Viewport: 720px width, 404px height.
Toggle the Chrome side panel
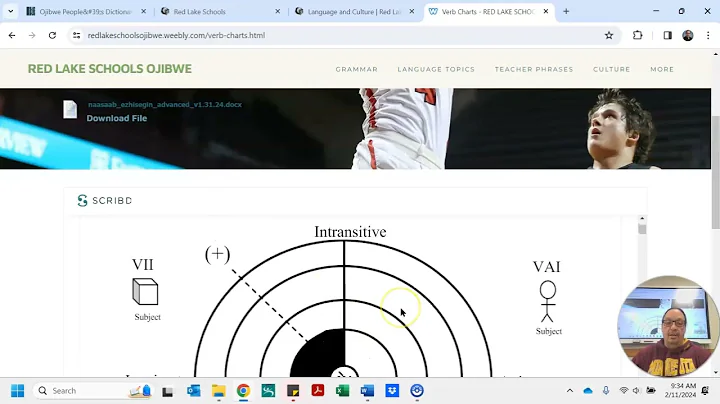coord(668,35)
